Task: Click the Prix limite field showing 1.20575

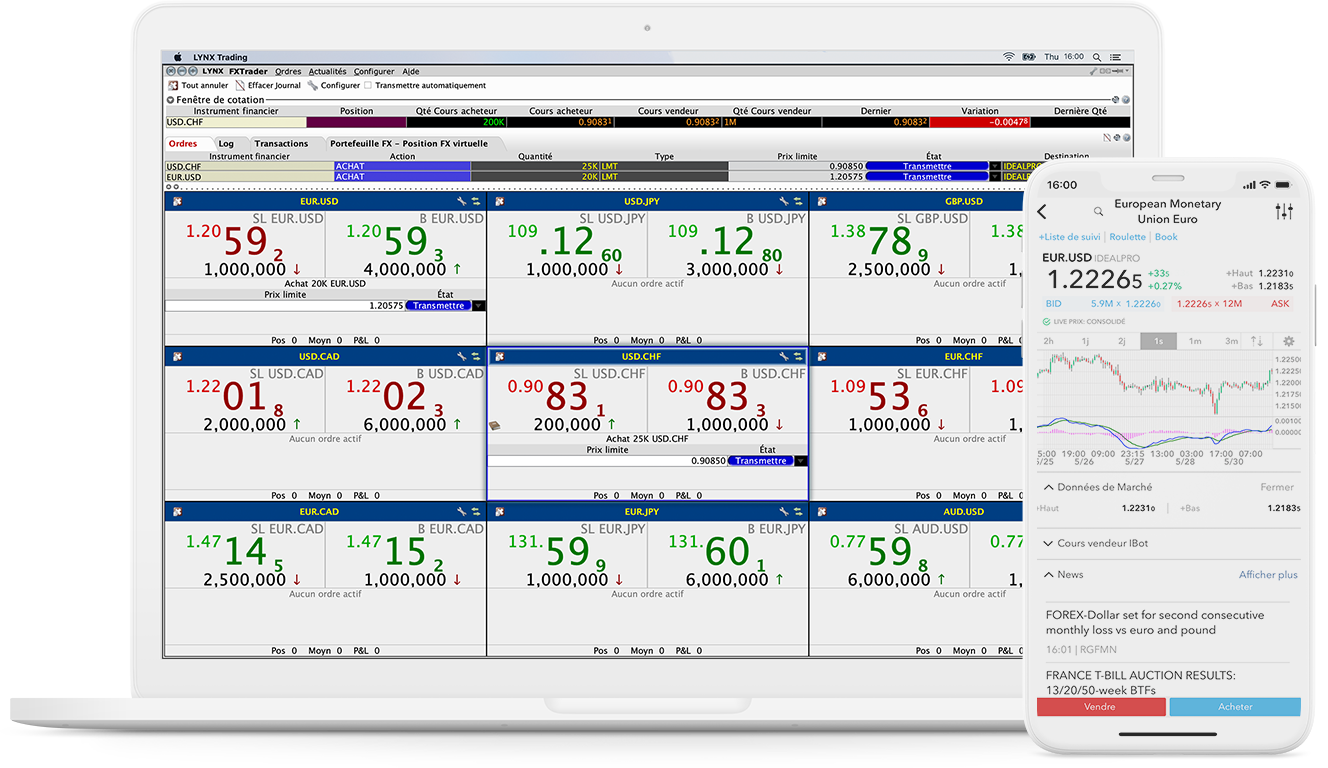Action: tap(285, 306)
